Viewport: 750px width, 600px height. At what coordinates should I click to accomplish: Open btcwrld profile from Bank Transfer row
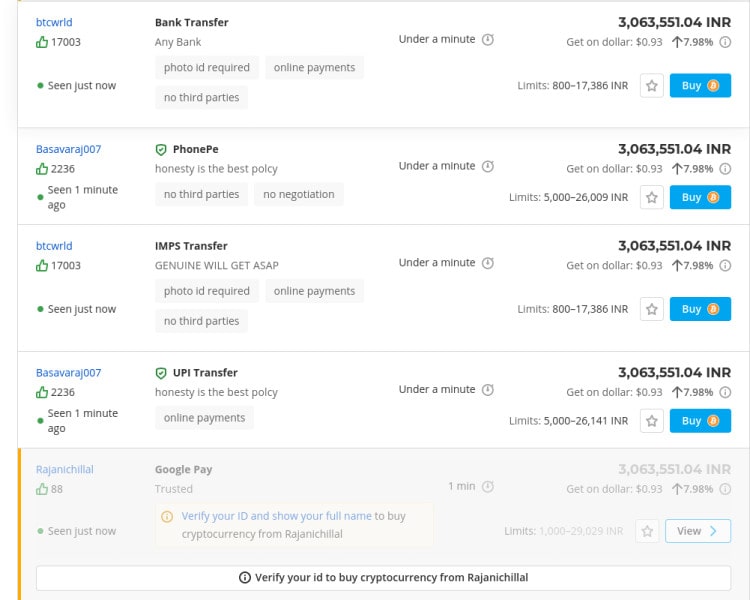54,22
